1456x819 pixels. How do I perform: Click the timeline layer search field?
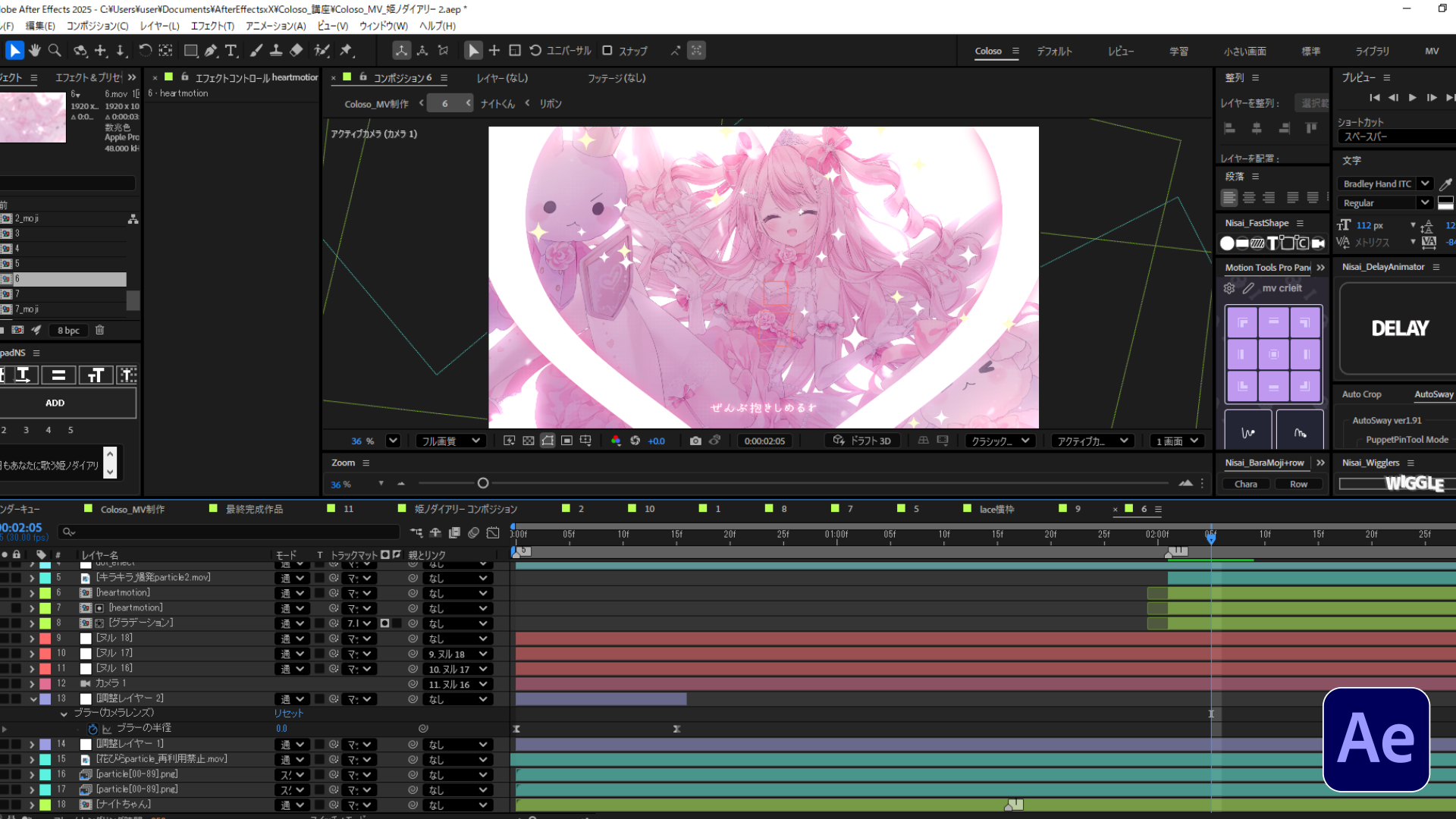tap(229, 532)
